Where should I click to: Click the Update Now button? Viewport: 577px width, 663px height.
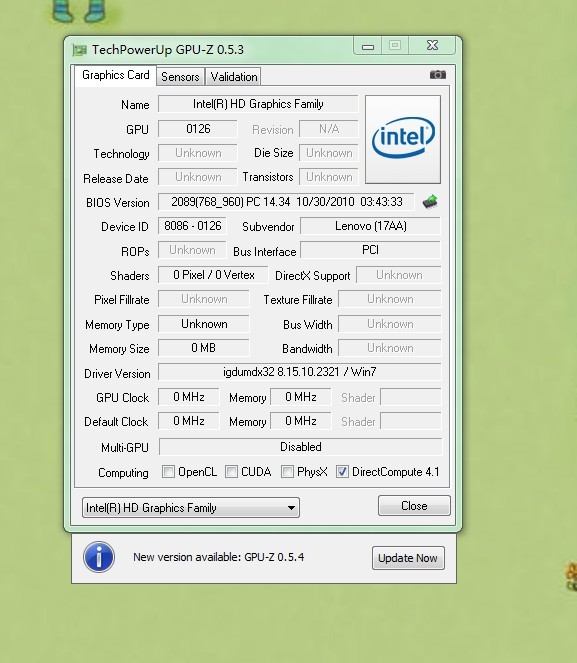click(408, 558)
